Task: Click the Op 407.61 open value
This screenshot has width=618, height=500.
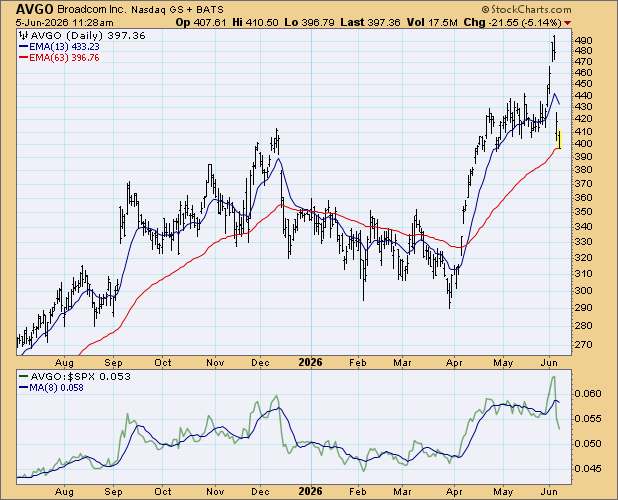Action: pyautogui.click(x=201, y=22)
